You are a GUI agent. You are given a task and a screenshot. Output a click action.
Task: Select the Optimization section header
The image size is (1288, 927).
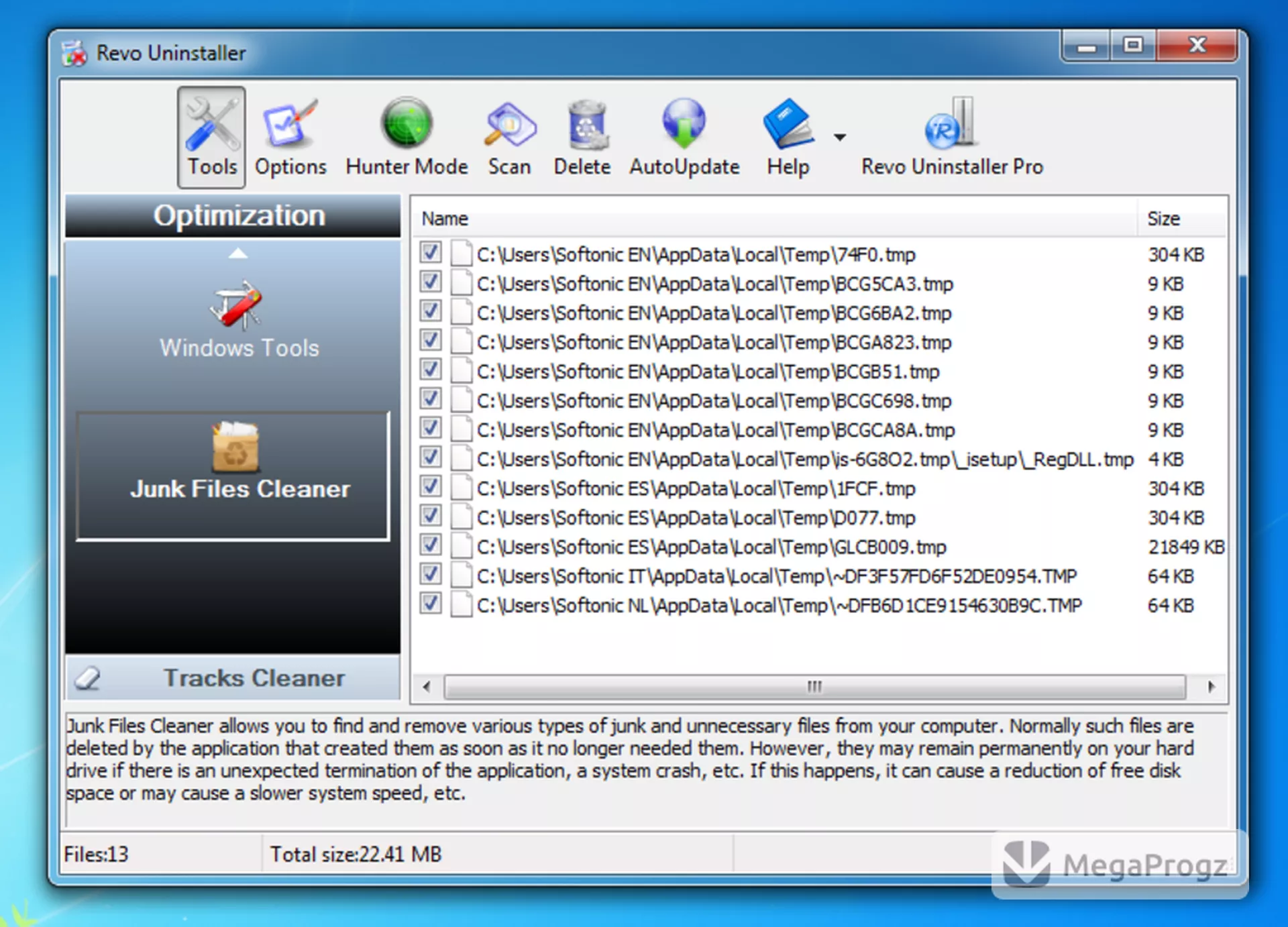coord(233,216)
